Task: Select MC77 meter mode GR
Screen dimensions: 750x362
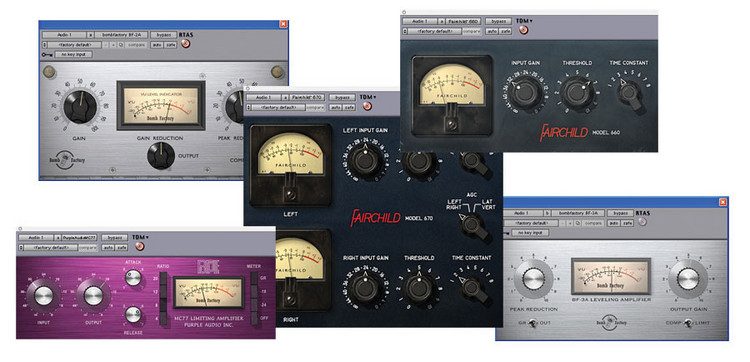Action: [x=255, y=277]
